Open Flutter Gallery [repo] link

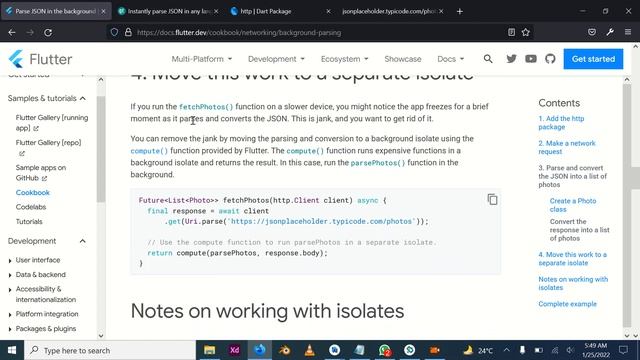[x=48, y=147]
